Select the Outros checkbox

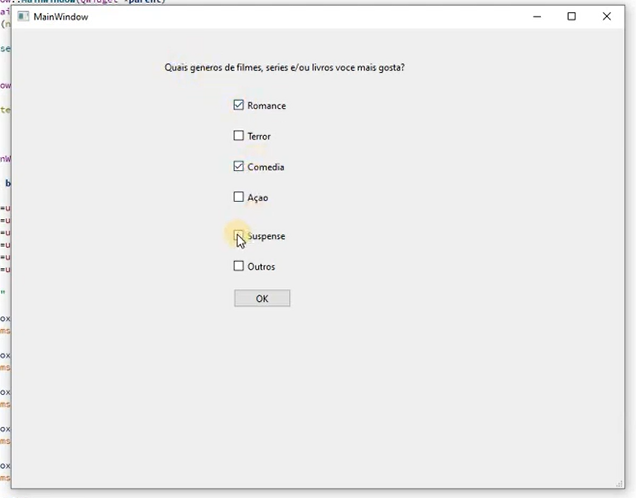click(x=239, y=266)
